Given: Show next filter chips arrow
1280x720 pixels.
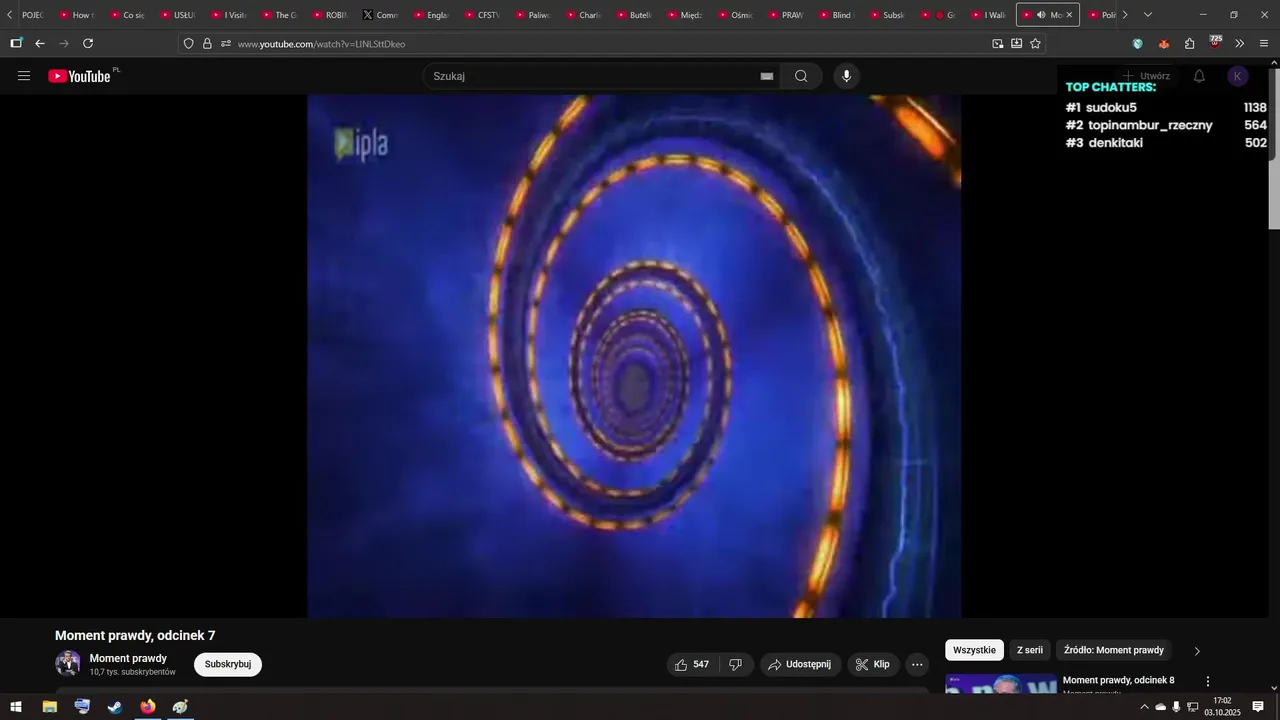Looking at the screenshot, I should pyautogui.click(x=1197, y=651).
